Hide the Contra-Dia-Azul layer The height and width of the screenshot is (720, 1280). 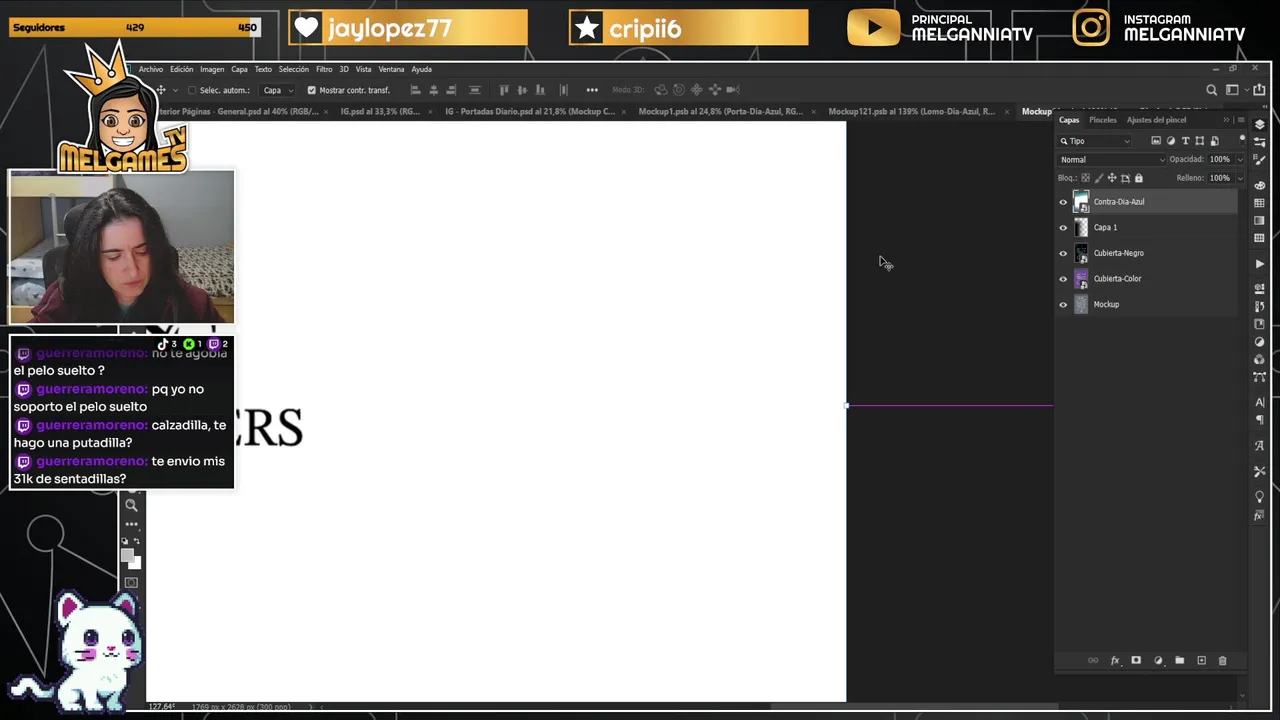[1063, 202]
